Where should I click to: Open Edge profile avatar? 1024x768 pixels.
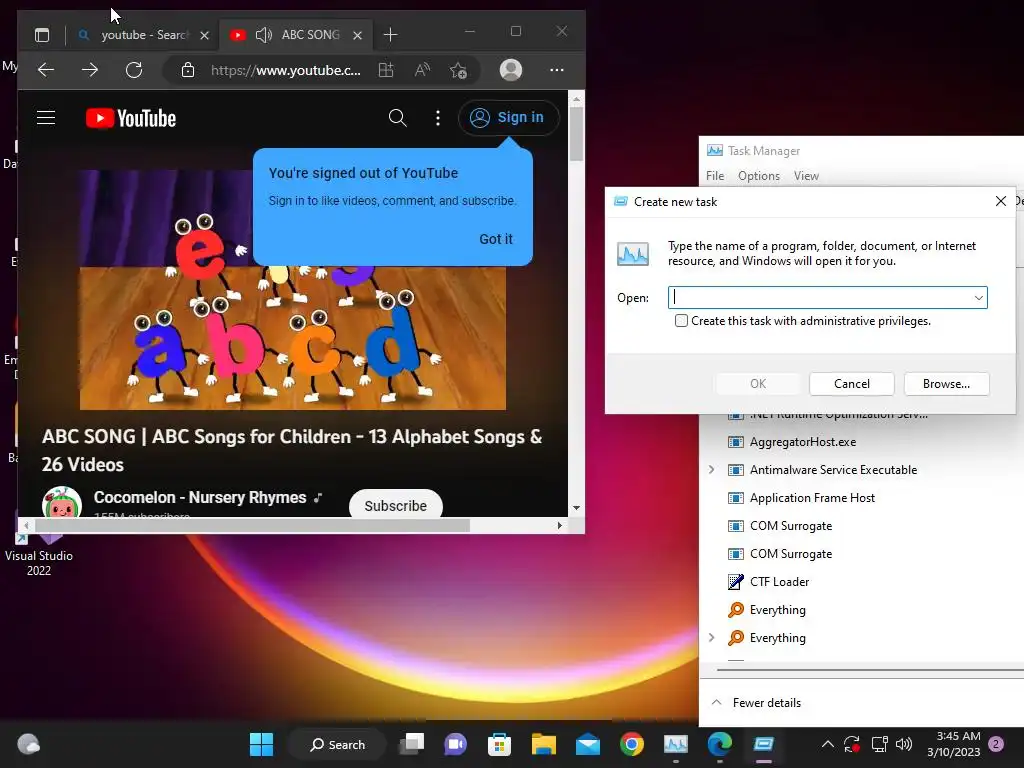(x=511, y=70)
